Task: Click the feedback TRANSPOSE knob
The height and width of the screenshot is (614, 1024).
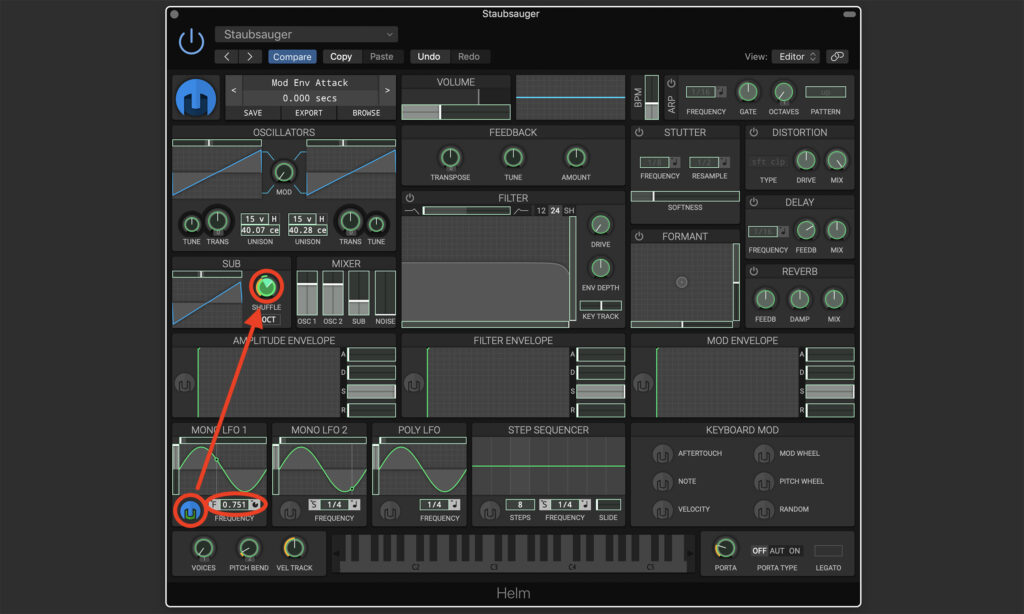Action: click(450, 157)
